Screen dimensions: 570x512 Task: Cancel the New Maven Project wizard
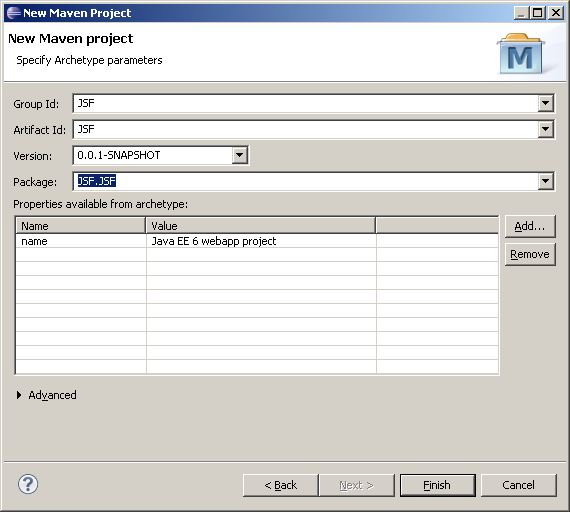[x=519, y=485]
